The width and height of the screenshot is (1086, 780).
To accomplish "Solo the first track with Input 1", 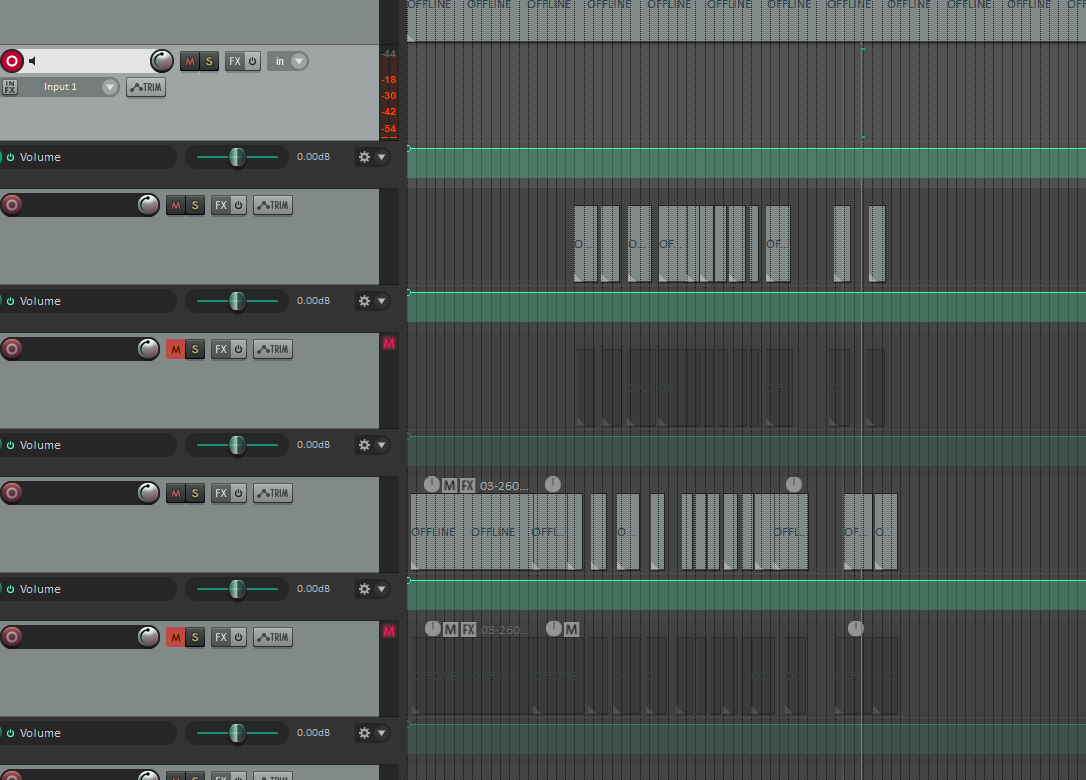I will [209, 61].
